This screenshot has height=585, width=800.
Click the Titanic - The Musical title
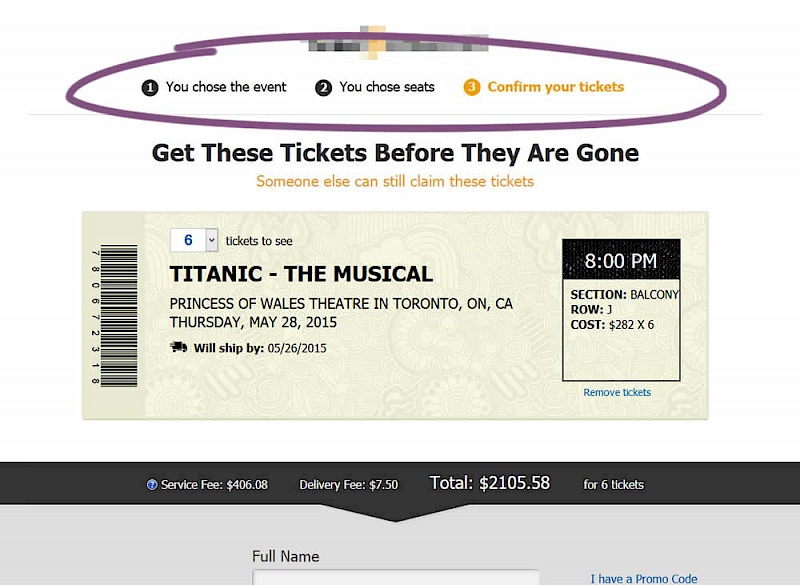coord(301,274)
